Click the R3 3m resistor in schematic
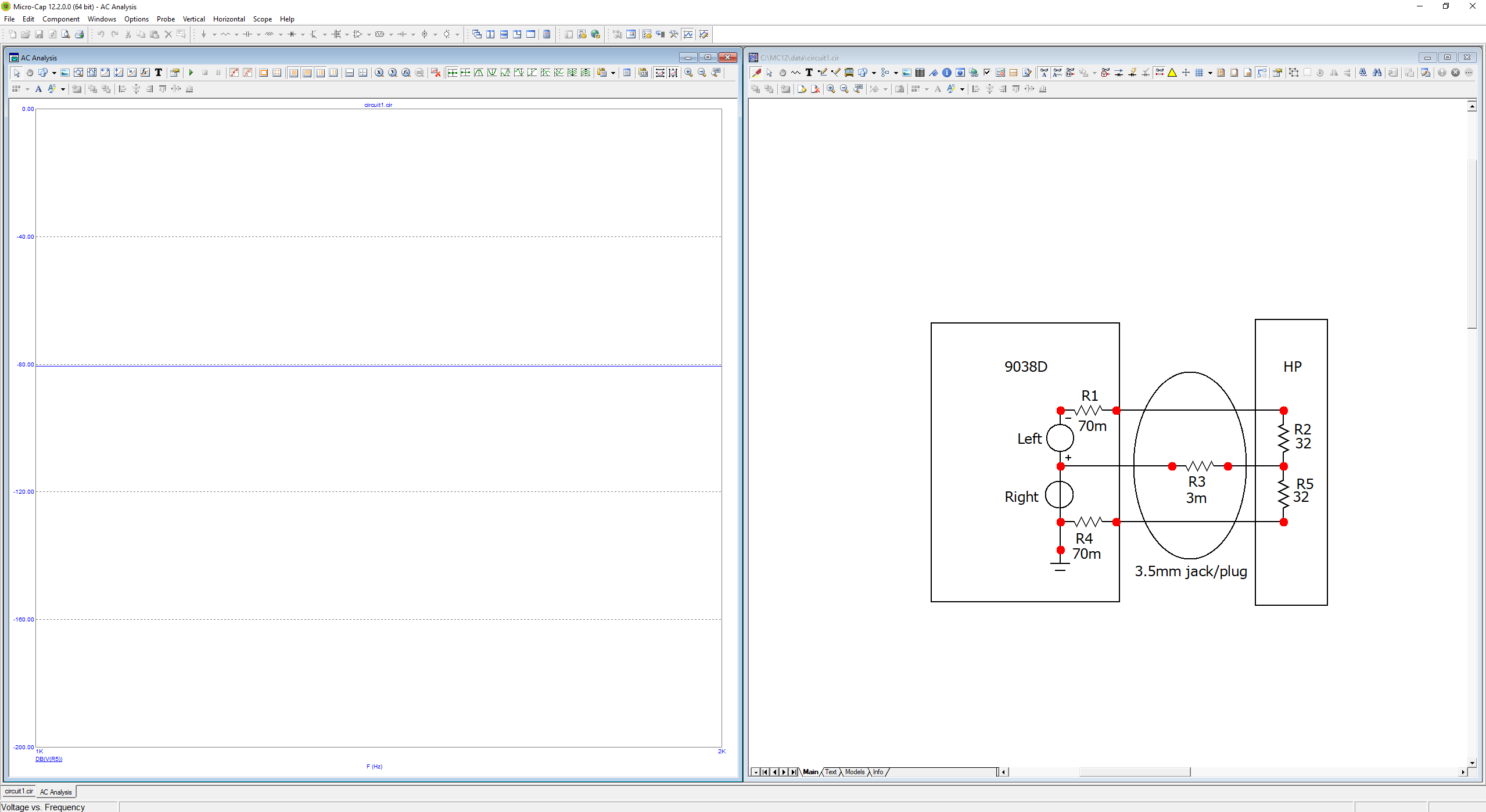This screenshot has height=812, width=1486. coord(1200,466)
